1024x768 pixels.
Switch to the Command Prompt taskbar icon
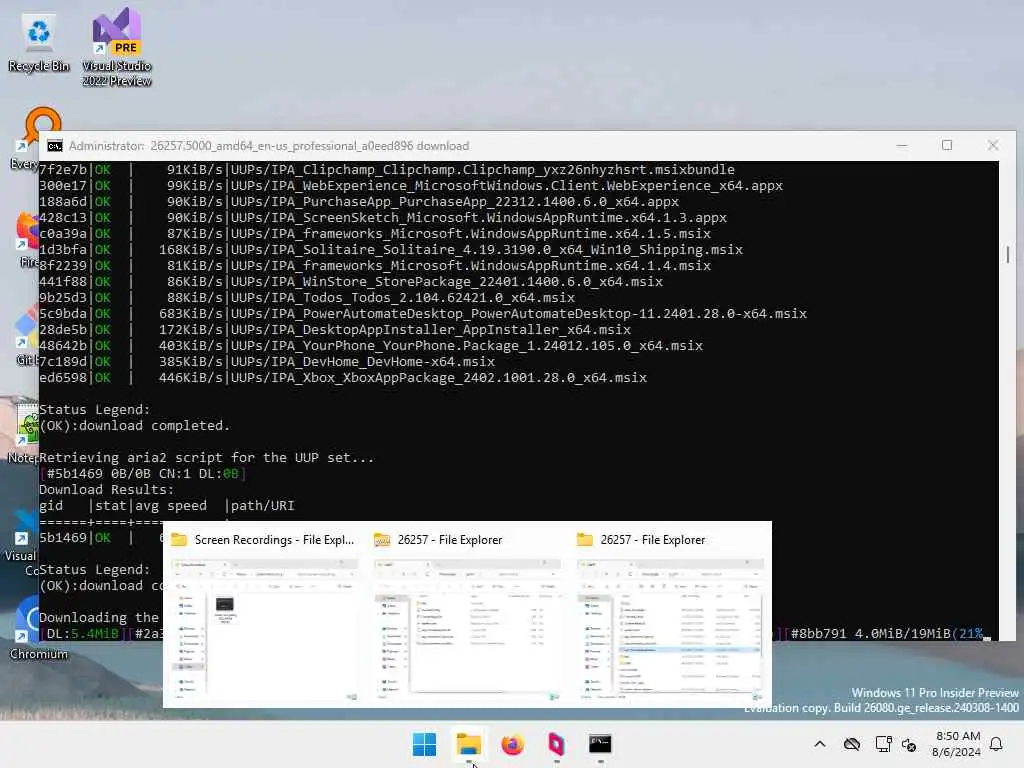point(600,744)
